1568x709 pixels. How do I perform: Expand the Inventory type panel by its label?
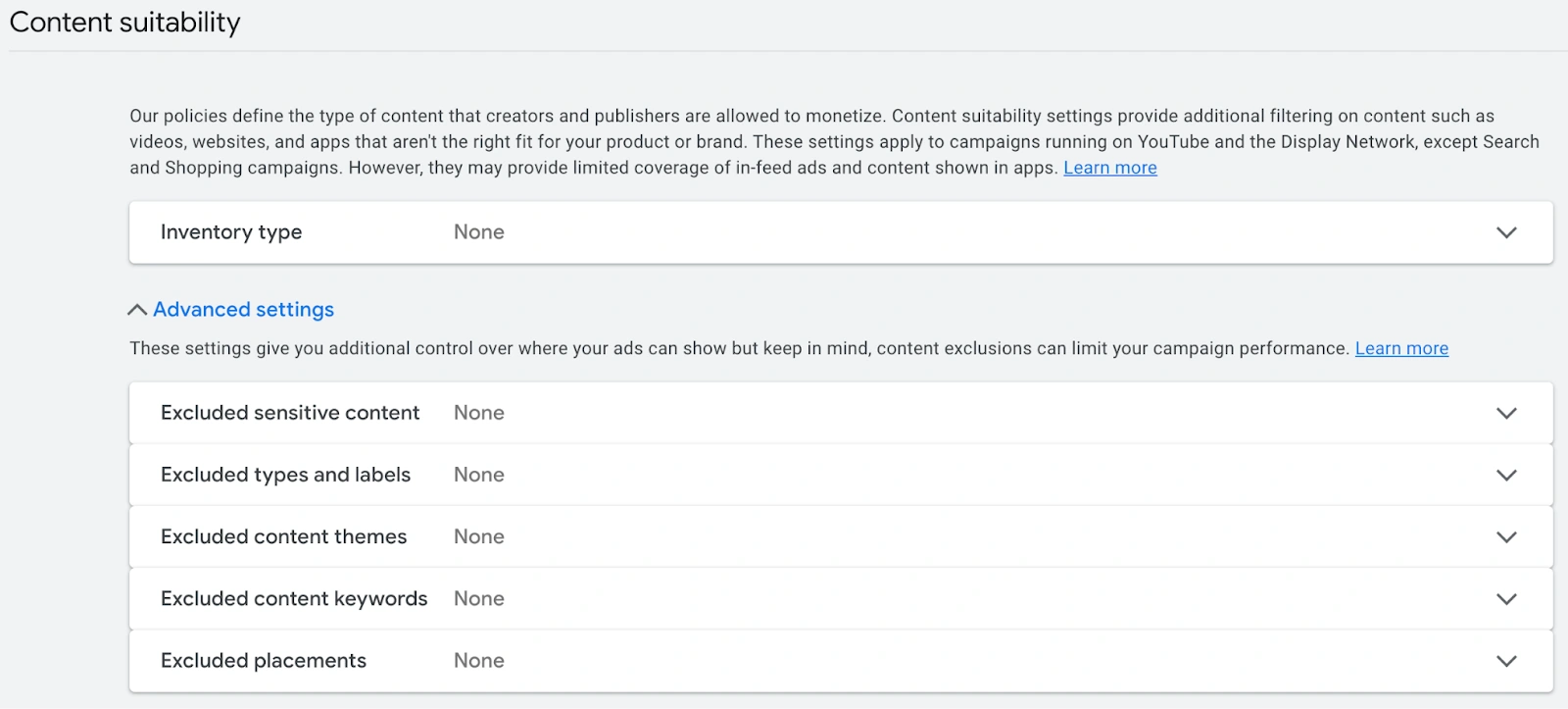(231, 232)
